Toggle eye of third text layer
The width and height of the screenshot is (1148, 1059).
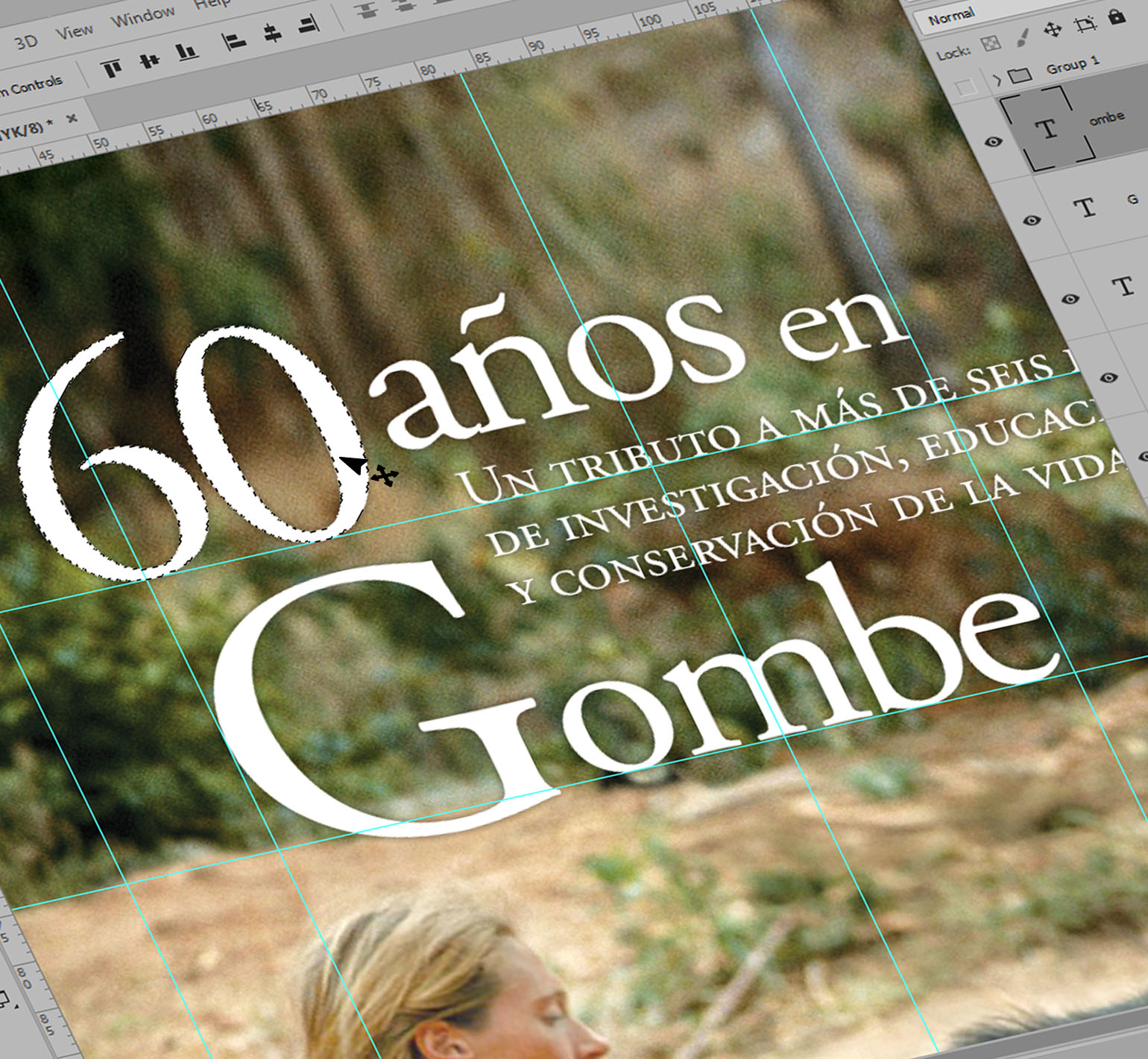pos(1070,299)
